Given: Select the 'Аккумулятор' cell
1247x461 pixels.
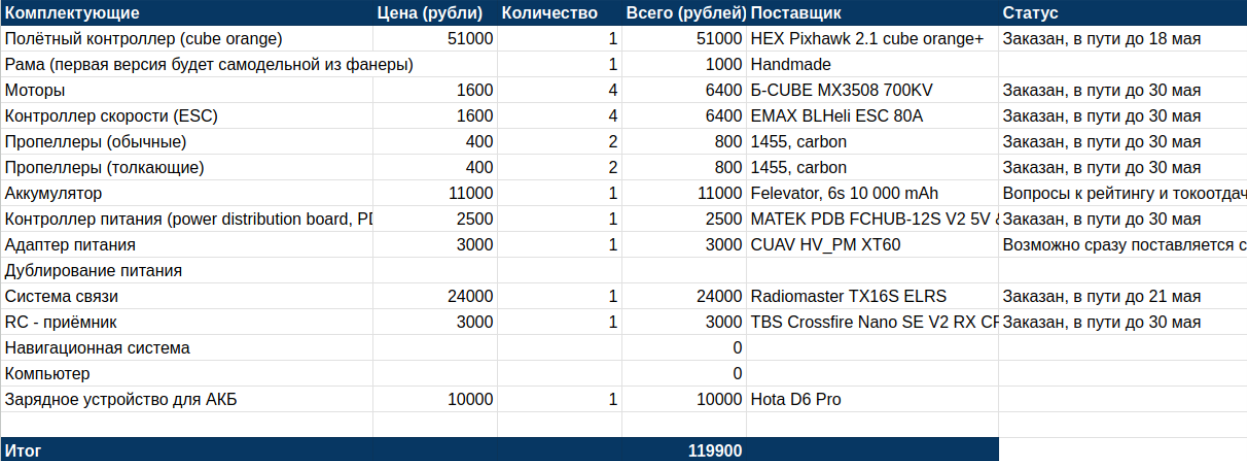Looking at the screenshot, I should coord(186,193).
